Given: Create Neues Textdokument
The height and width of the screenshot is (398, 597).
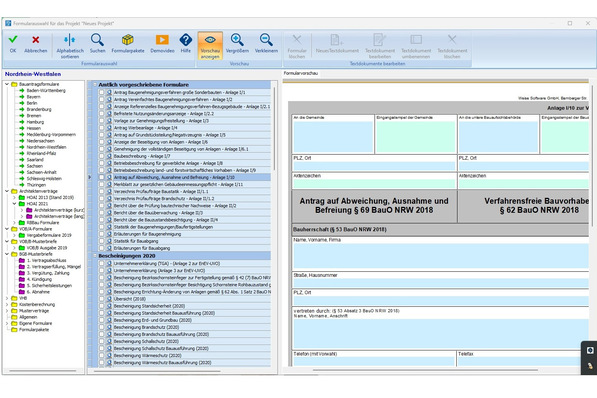Looking at the screenshot, I should coord(337,39).
